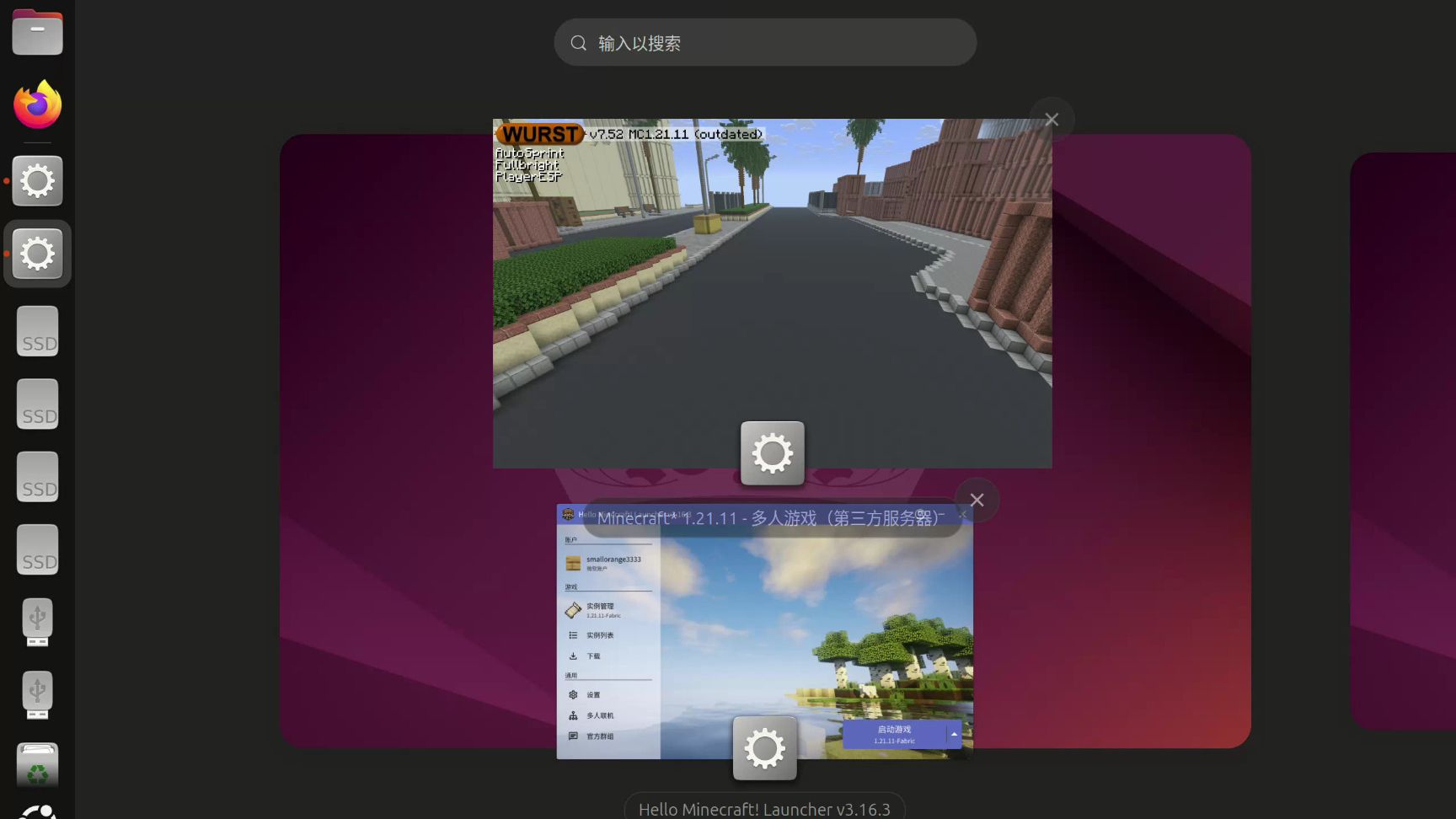Open the upper USB drive in the dock
This screenshot has width=1456, height=819.
coord(37,623)
